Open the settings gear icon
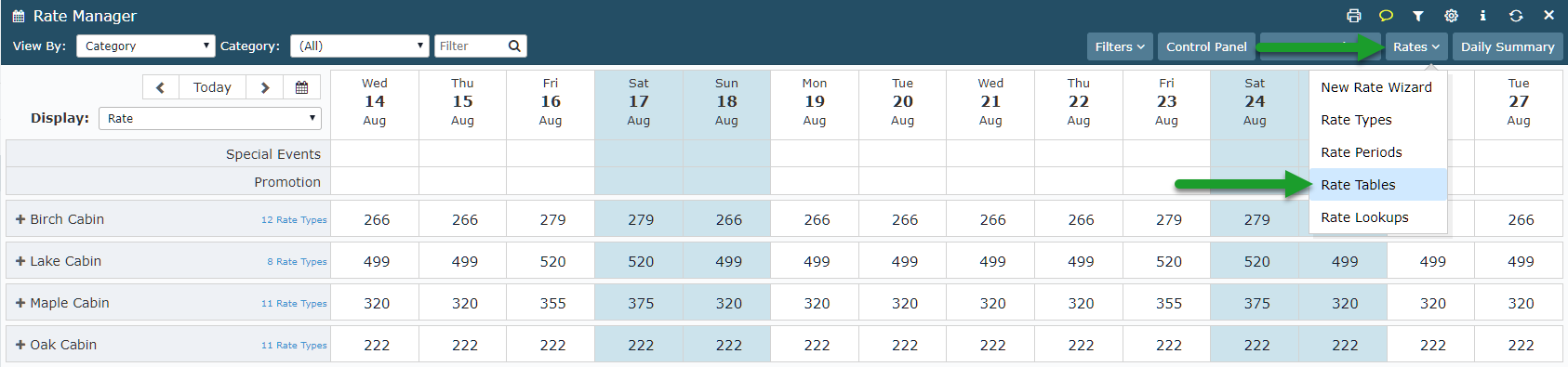Screen dimensions: 1568x367 [1451, 16]
